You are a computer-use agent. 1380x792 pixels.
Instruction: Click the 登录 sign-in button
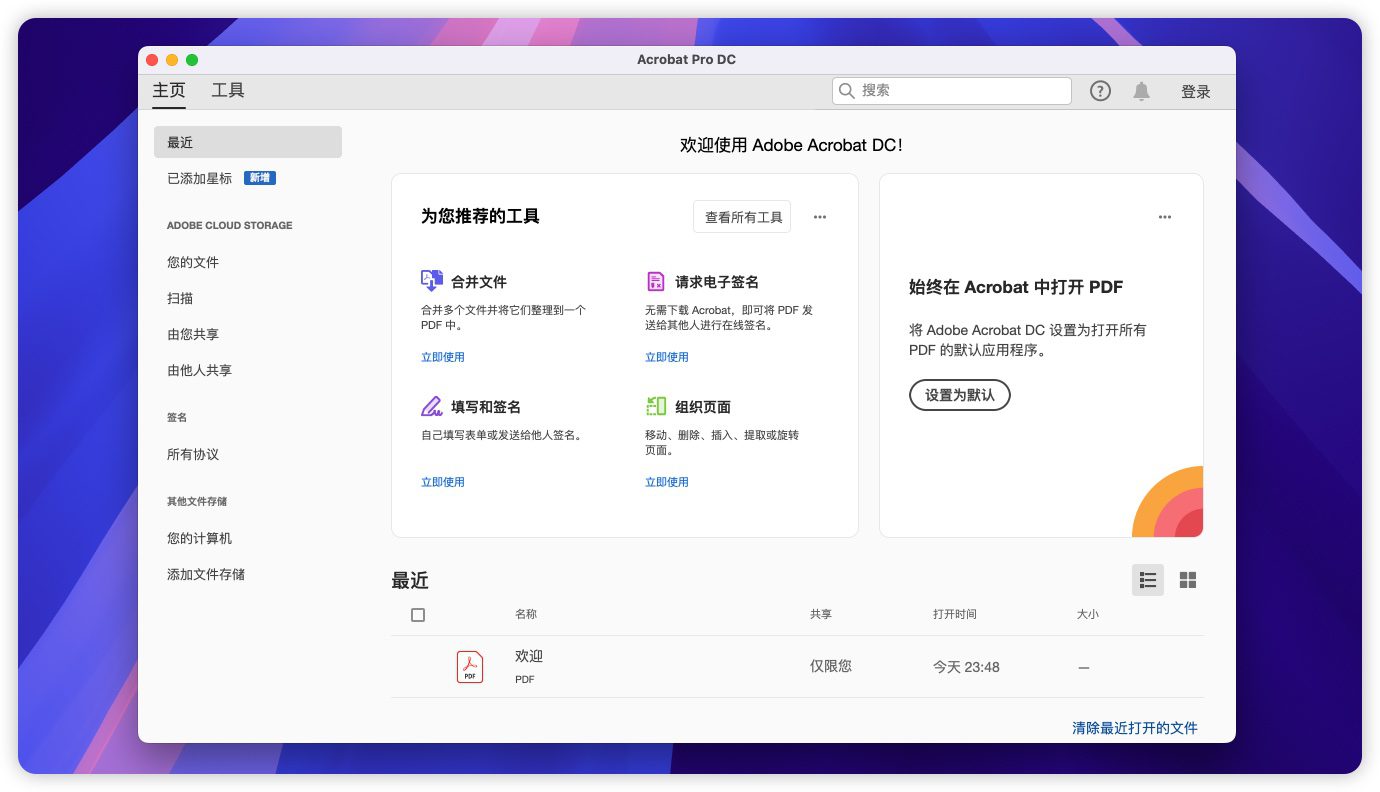(1196, 91)
